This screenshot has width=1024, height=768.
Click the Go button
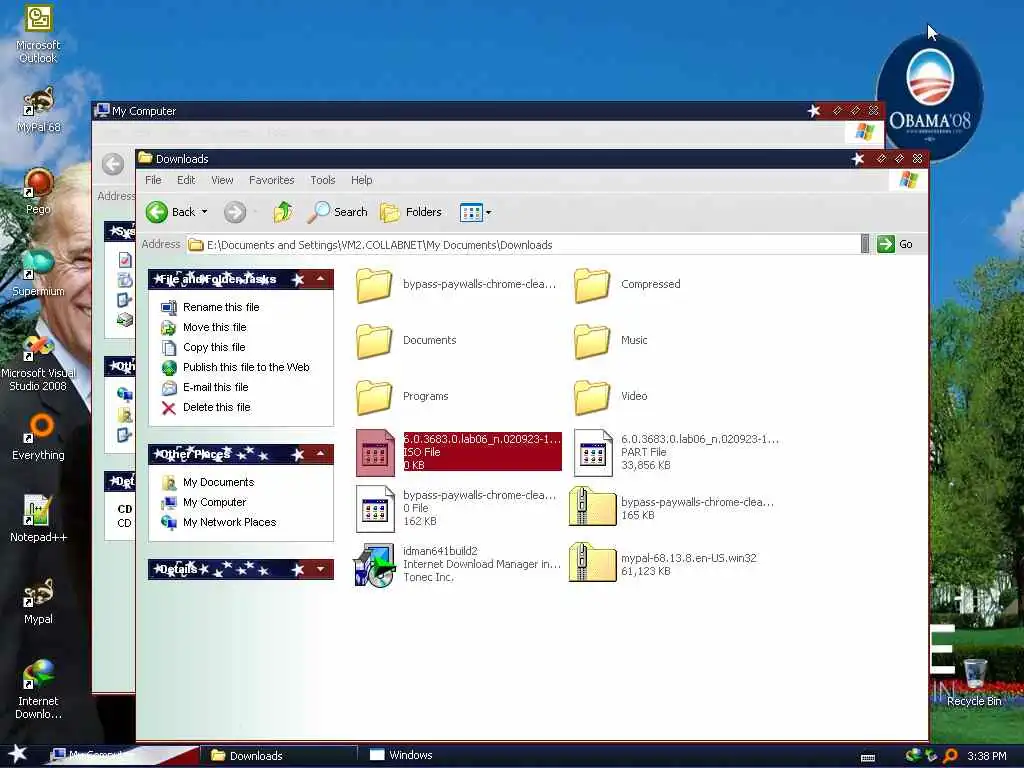895,244
